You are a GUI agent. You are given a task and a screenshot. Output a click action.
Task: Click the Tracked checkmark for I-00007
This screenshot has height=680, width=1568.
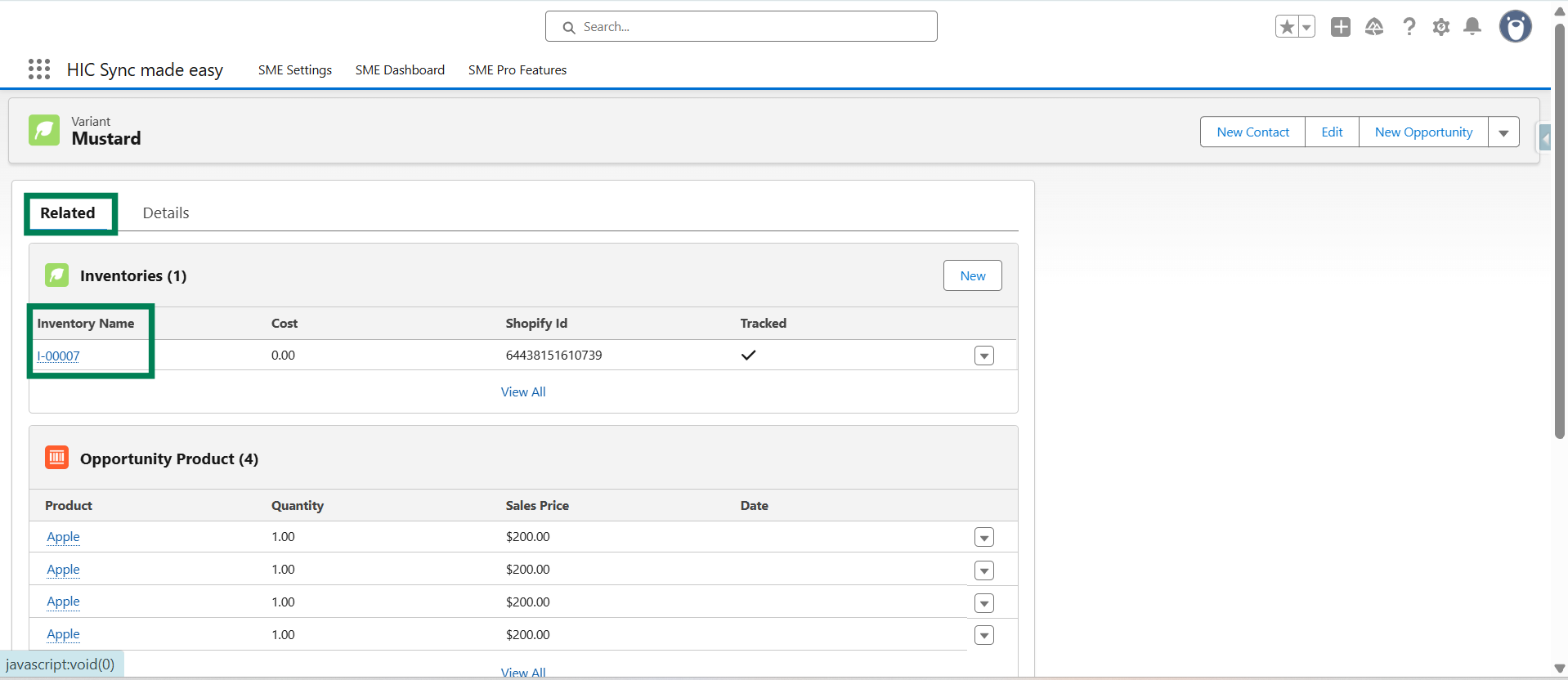pyautogui.click(x=748, y=356)
